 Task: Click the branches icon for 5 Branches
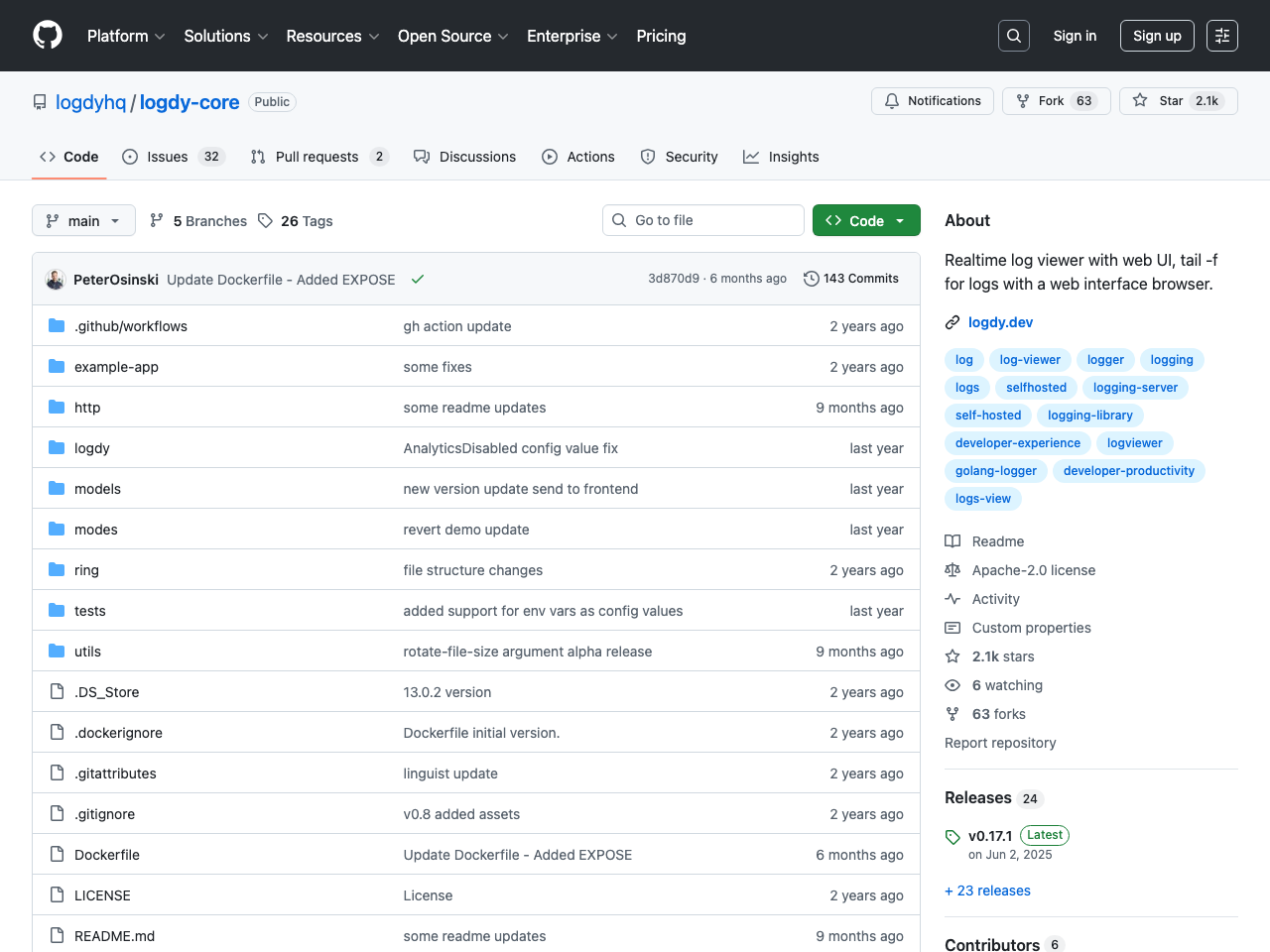(157, 221)
